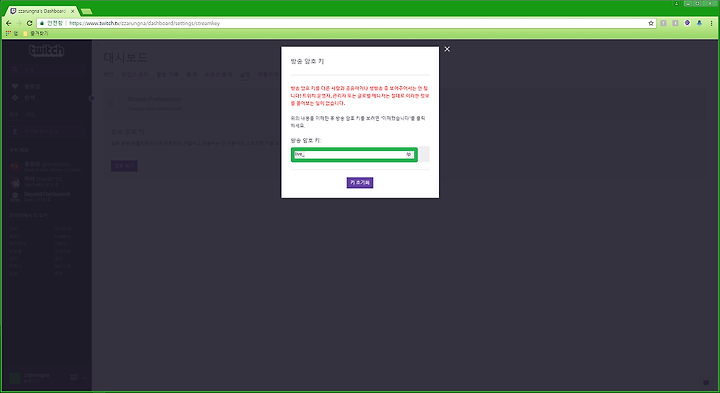Image resolution: width=720 pixels, height=393 pixels.
Task: Click the sidebar search box
Action: (x=46, y=69)
